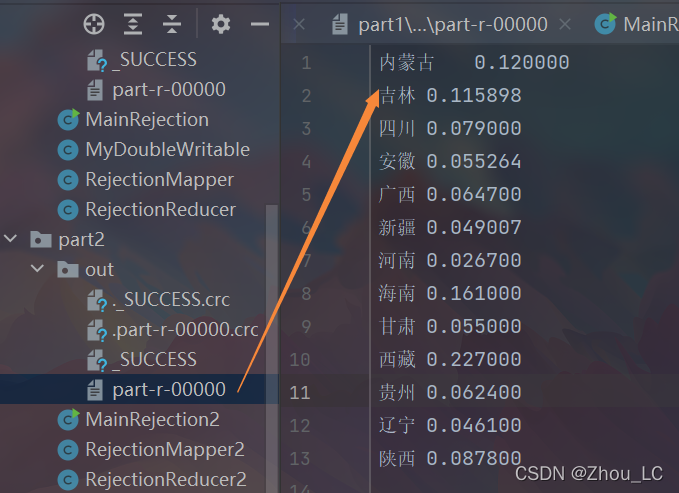Viewport: 679px width, 493px height.
Task: Click the Select Opened File locate icon
Action: coord(94,24)
